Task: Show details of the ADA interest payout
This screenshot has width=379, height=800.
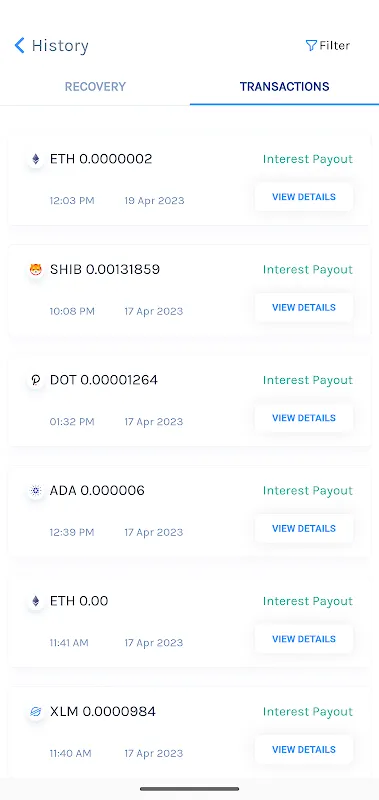Action: click(x=304, y=529)
